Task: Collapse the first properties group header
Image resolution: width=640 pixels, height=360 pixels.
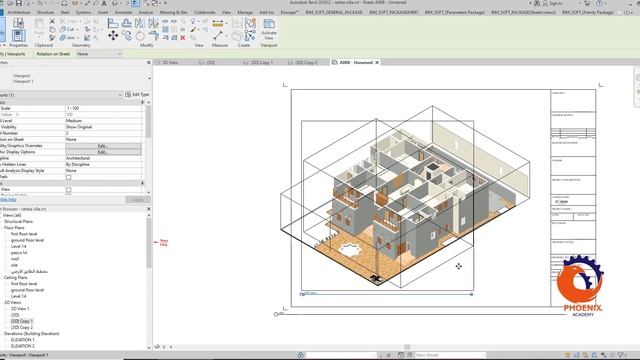Action: pos(142,102)
